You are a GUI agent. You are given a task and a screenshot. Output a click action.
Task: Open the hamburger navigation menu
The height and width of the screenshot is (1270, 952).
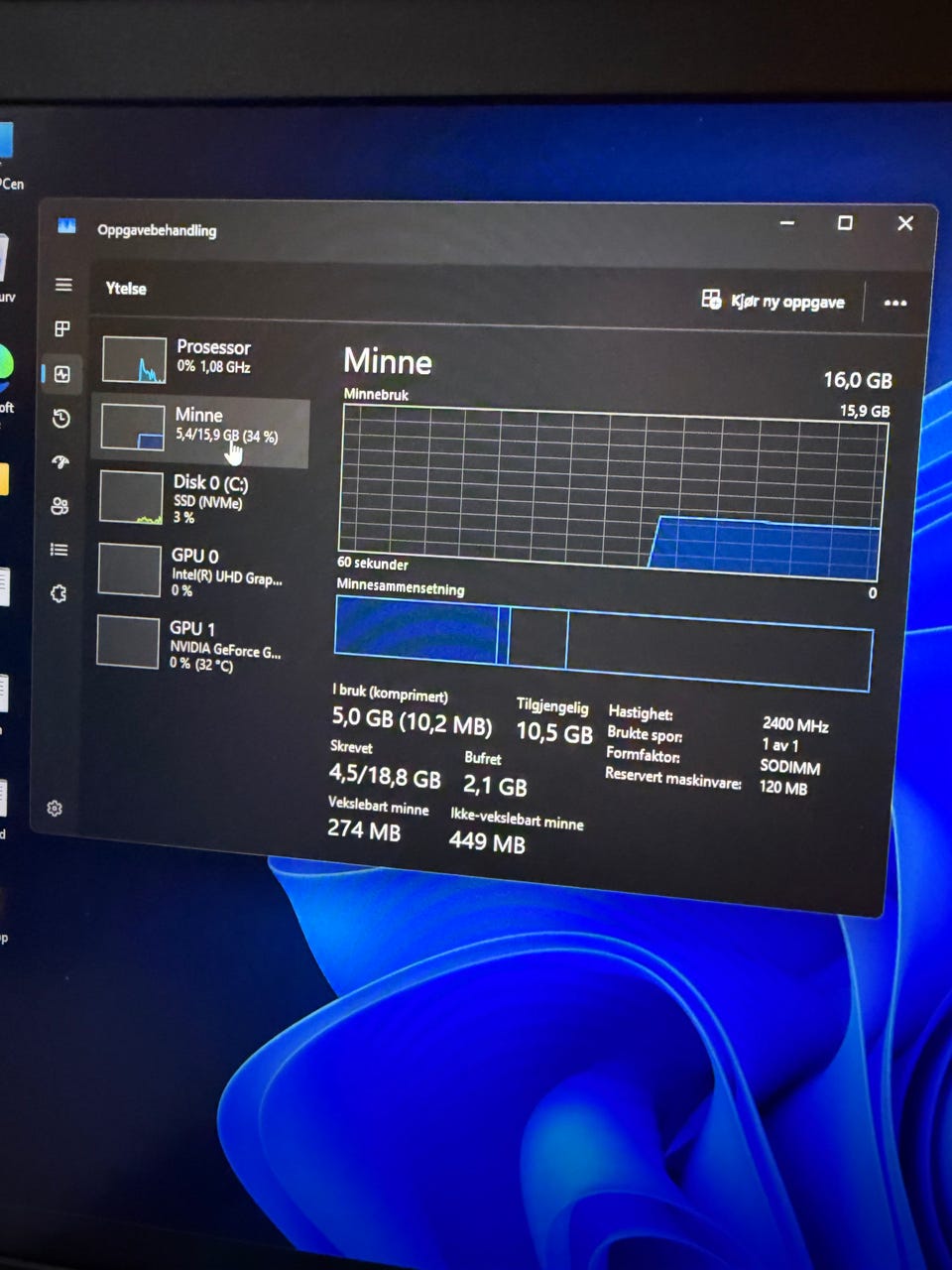(63, 285)
